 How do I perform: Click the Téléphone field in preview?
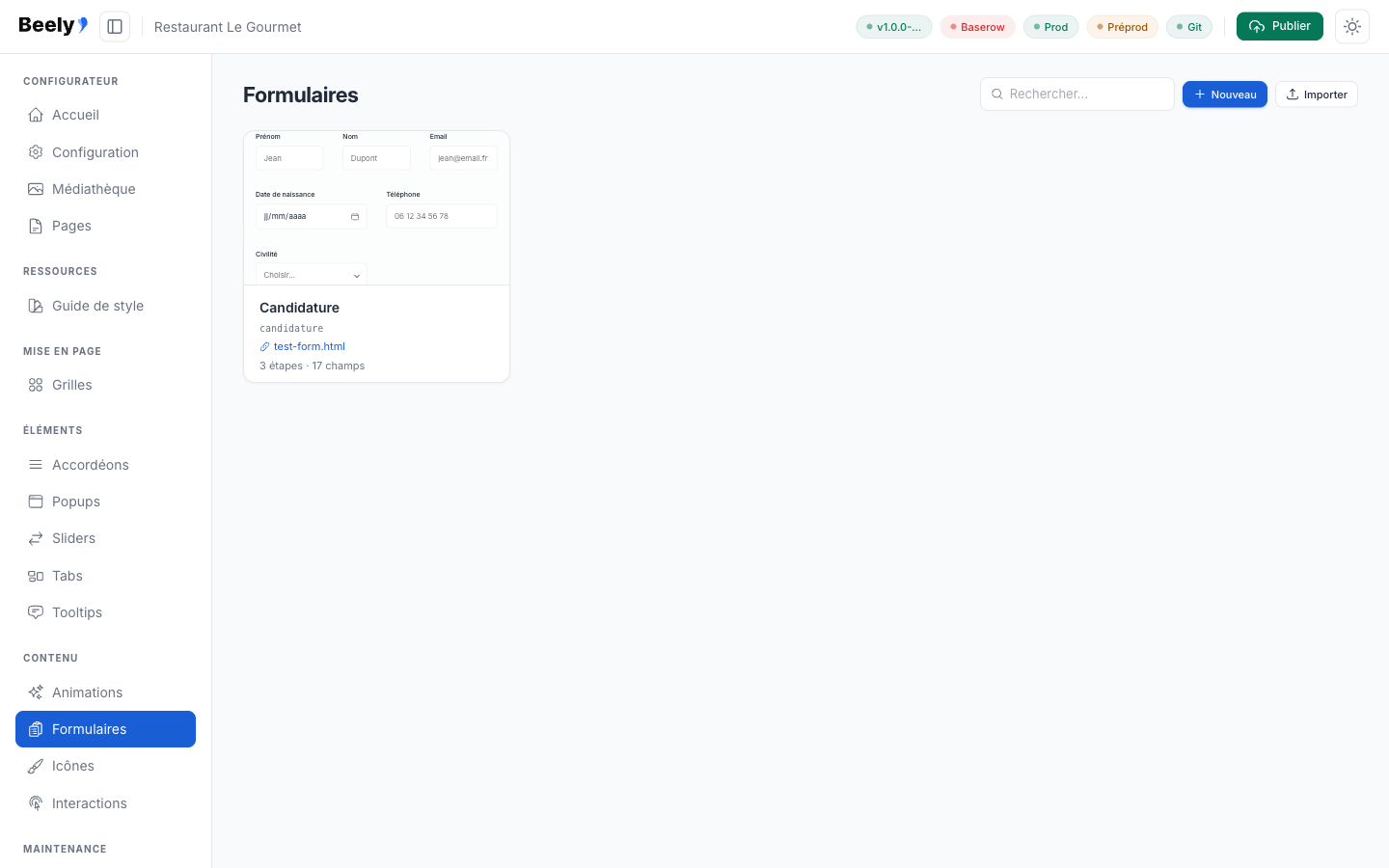442,216
